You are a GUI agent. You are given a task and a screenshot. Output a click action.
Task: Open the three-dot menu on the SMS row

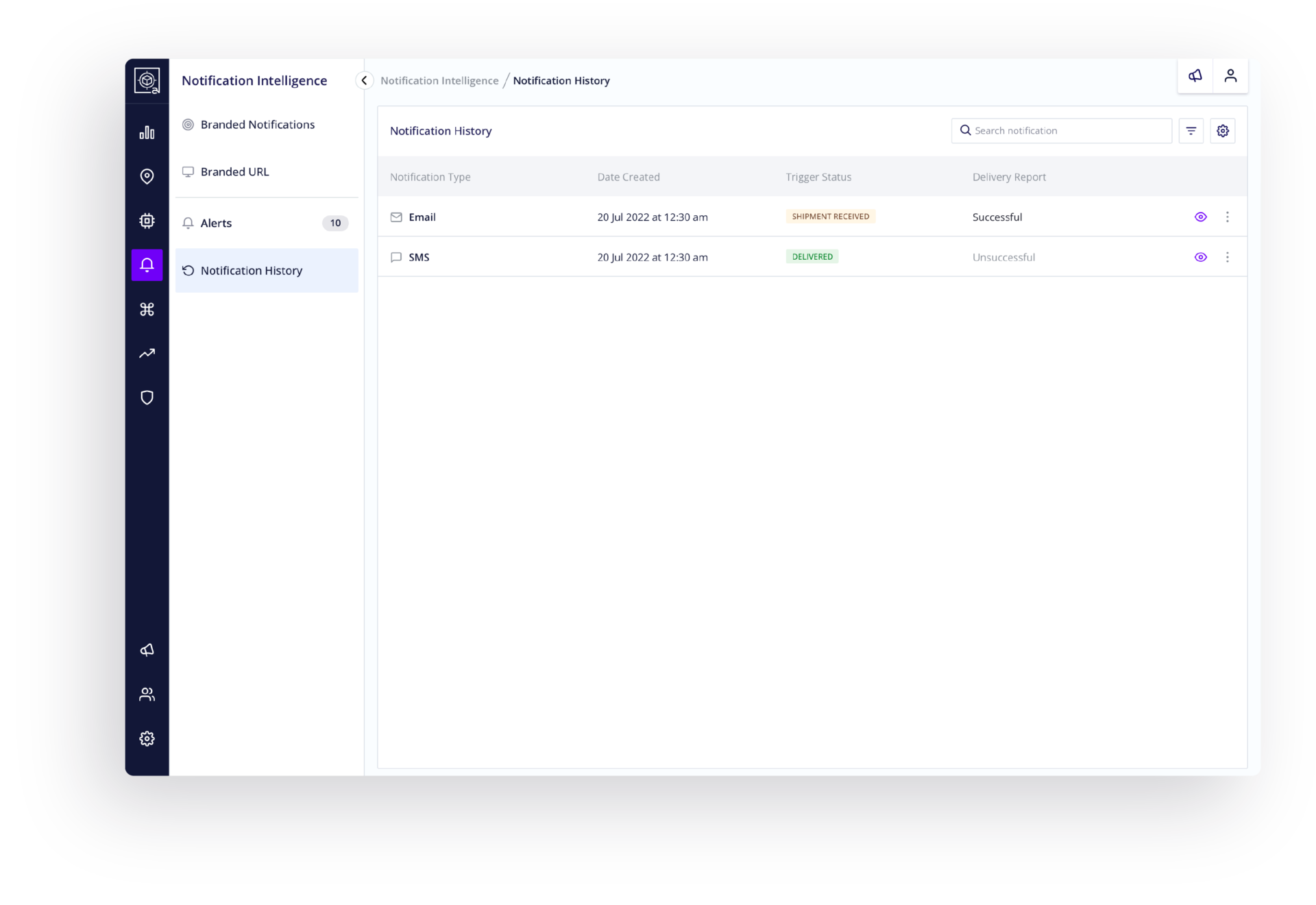click(1228, 257)
